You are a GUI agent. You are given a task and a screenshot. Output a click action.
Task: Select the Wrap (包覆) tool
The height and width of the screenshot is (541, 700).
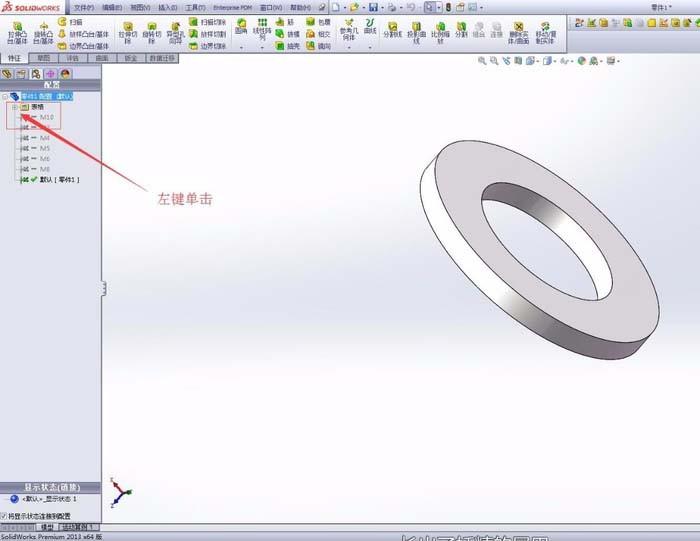(x=318, y=22)
